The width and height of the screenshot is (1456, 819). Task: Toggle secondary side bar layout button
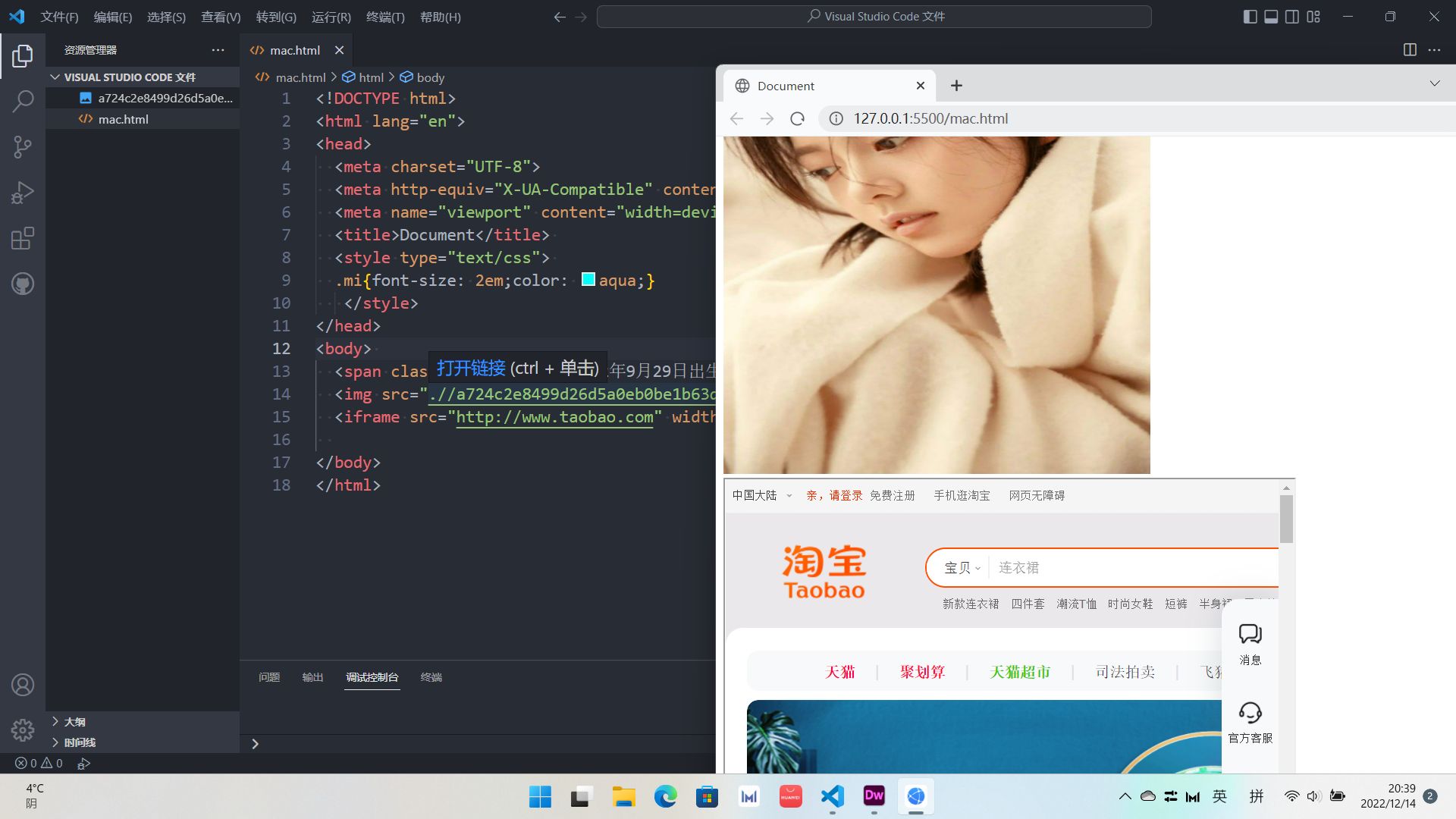click(1292, 17)
